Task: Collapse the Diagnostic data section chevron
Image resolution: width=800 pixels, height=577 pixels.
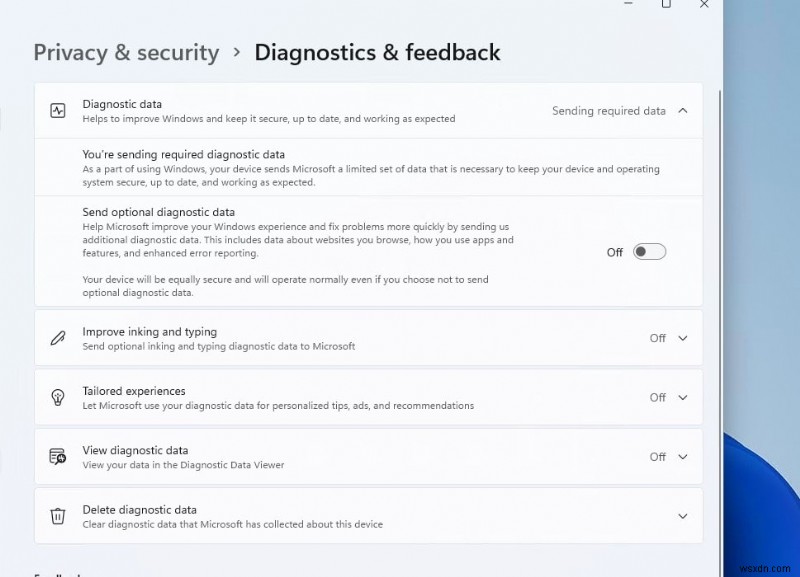Action: pyautogui.click(x=683, y=111)
